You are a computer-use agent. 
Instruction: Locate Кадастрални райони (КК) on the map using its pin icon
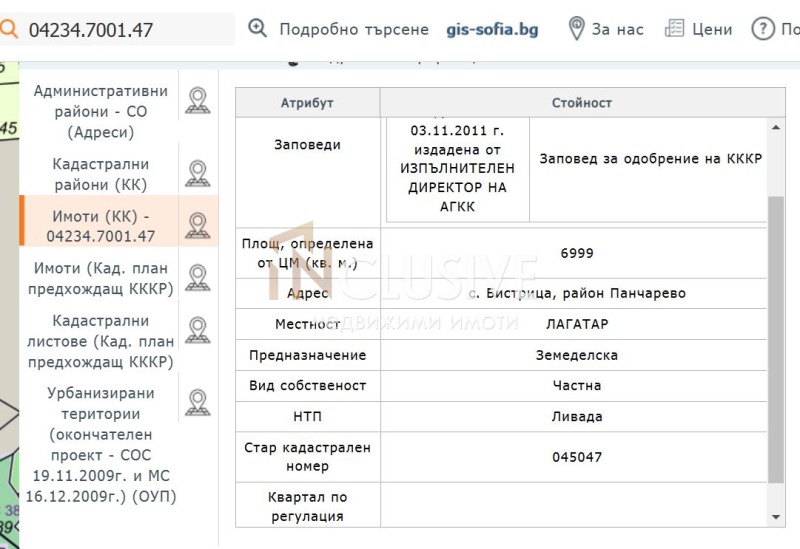point(197,173)
